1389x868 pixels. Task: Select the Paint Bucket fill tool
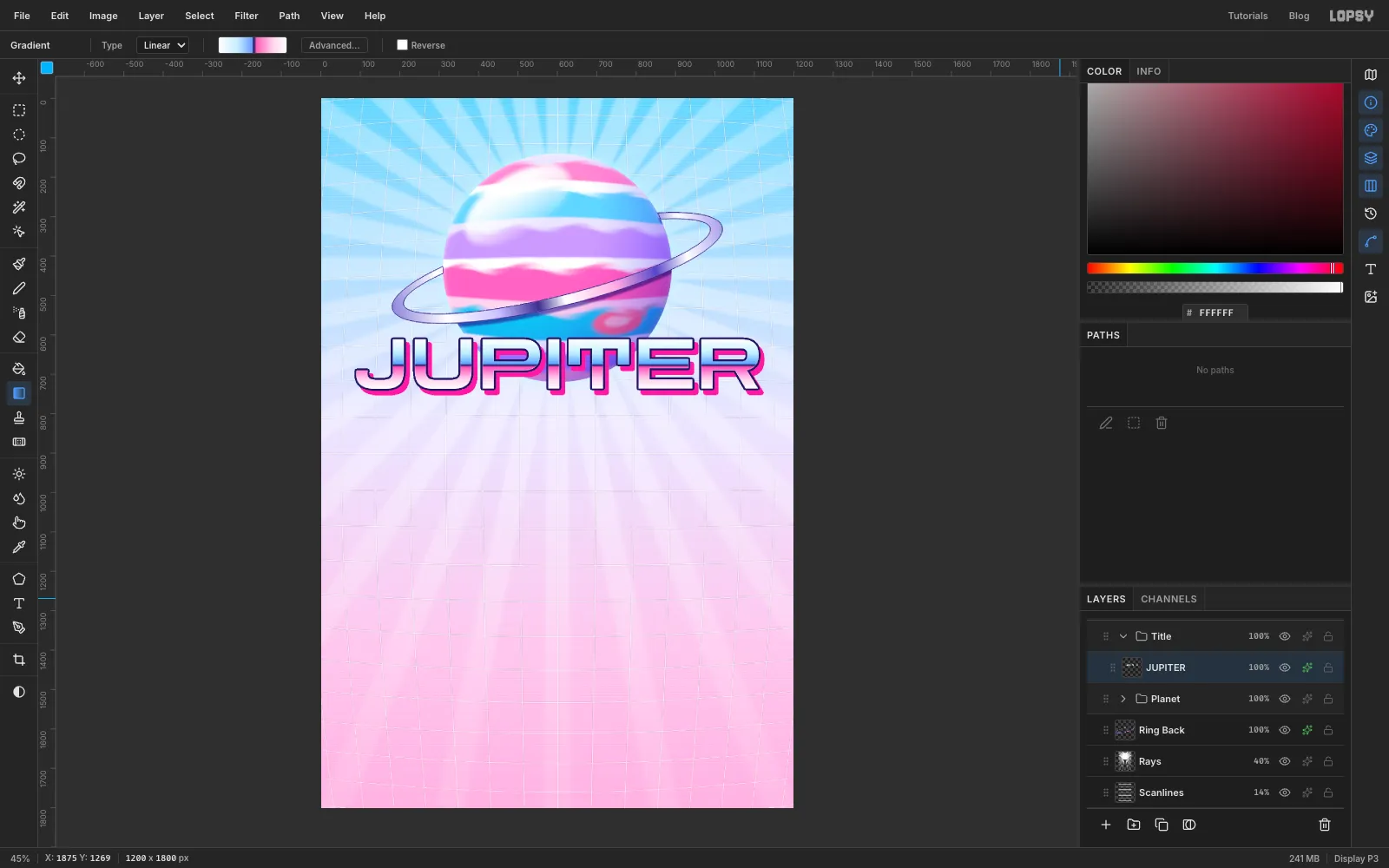(19, 369)
